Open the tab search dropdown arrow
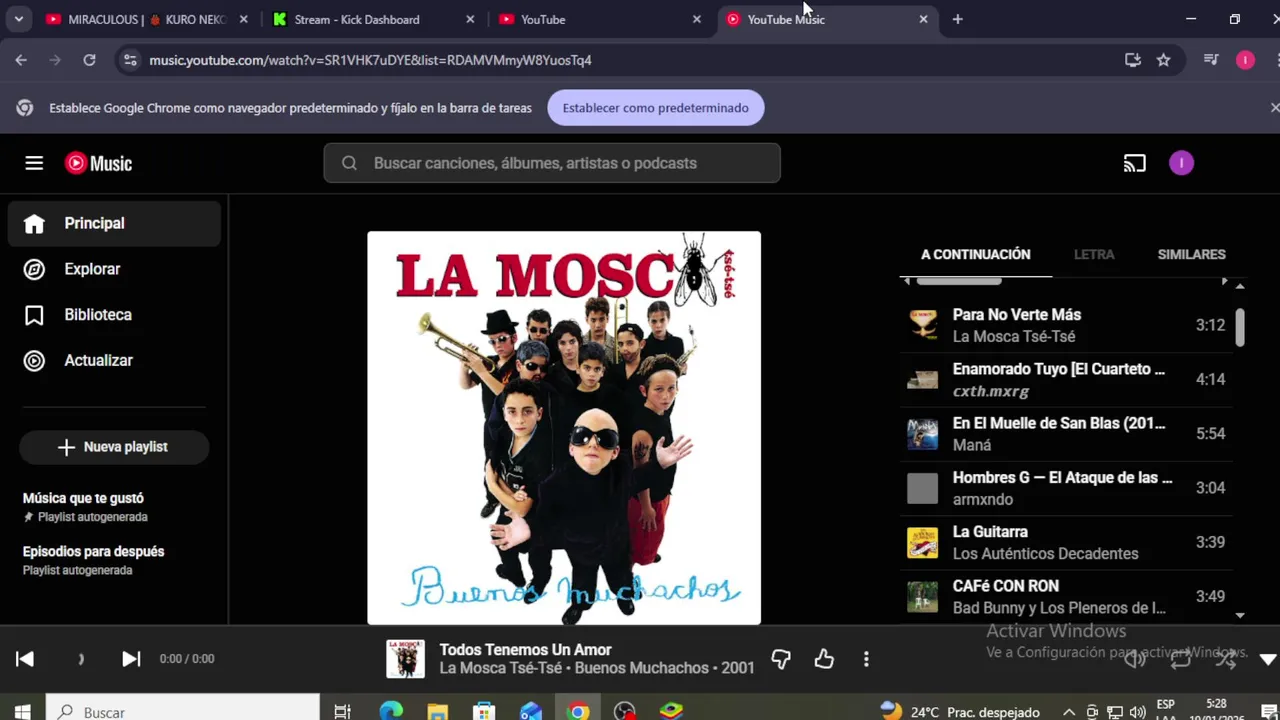 18,19
